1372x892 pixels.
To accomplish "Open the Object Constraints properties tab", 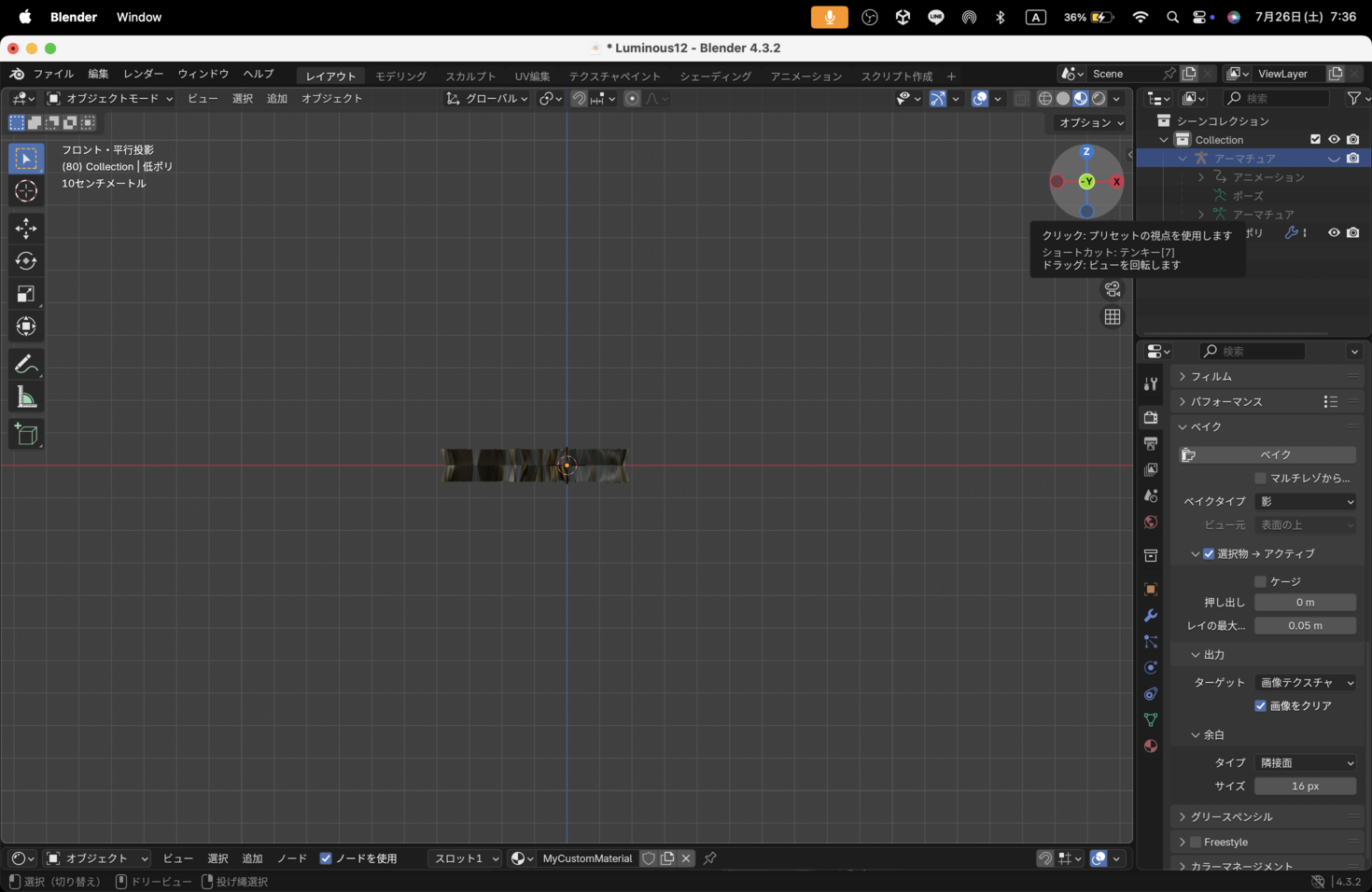I will click(x=1151, y=694).
